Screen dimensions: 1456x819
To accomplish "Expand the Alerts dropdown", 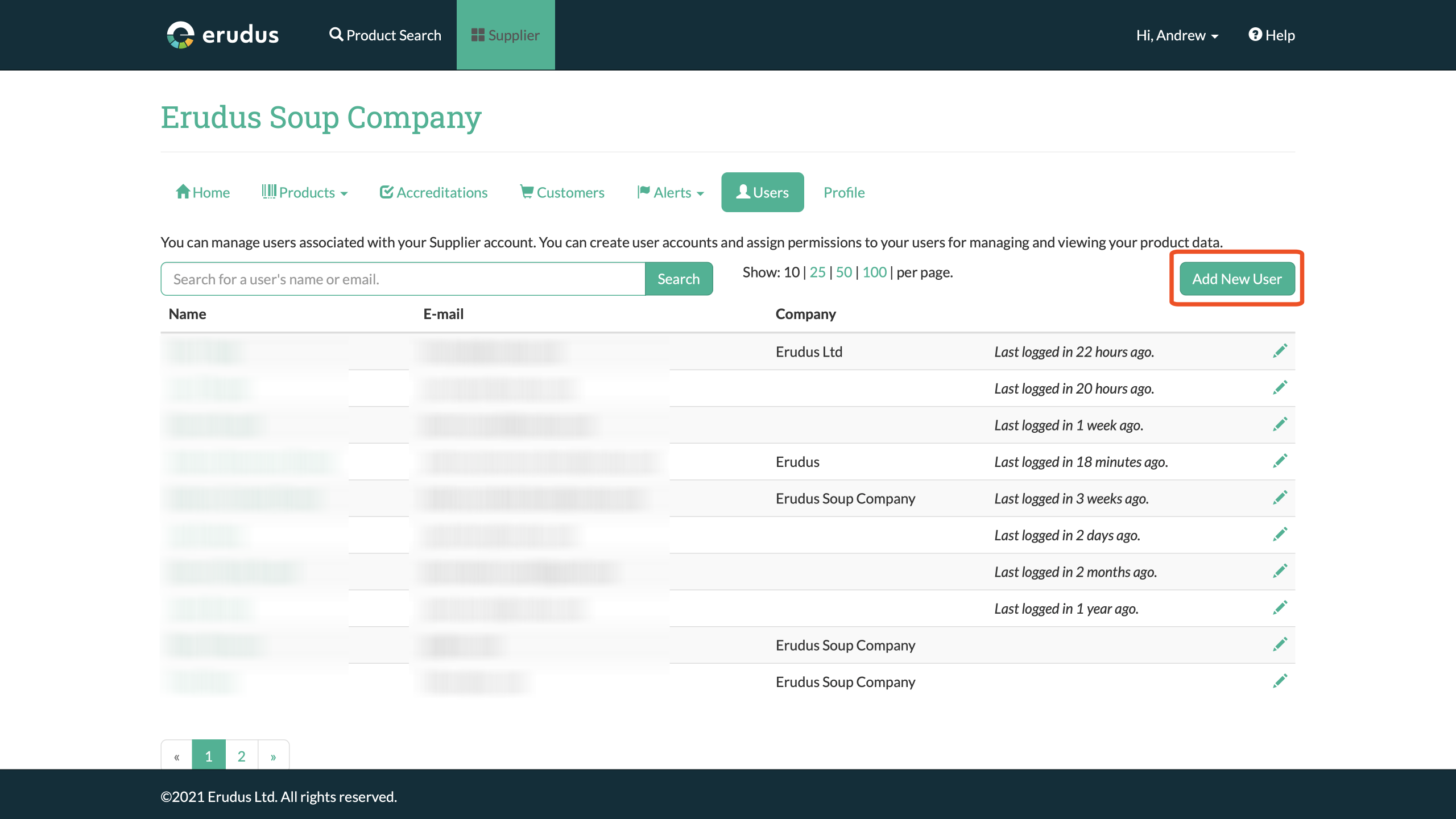I will point(671,192).
